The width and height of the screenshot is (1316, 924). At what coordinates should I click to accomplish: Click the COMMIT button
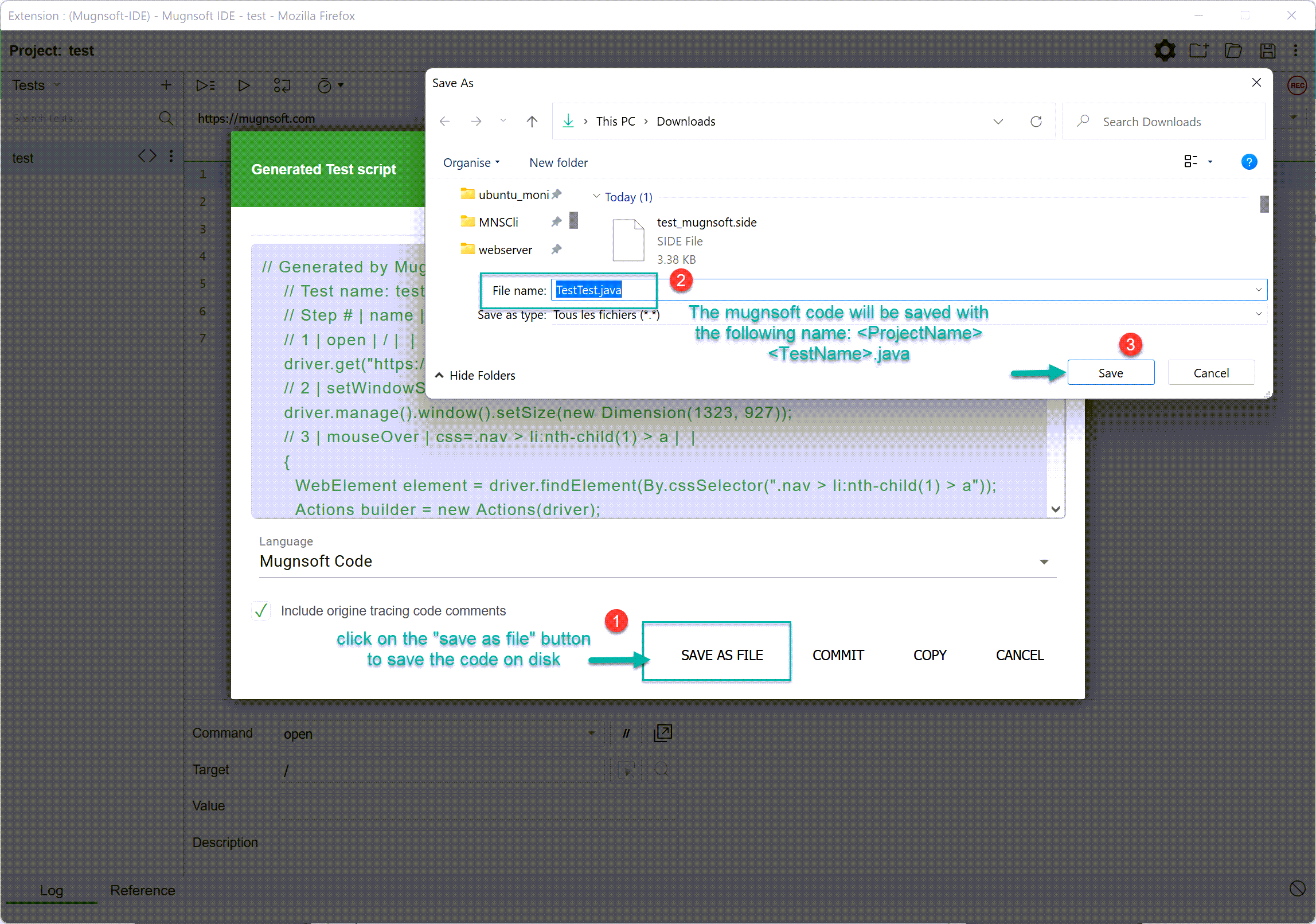coord(838,654)
